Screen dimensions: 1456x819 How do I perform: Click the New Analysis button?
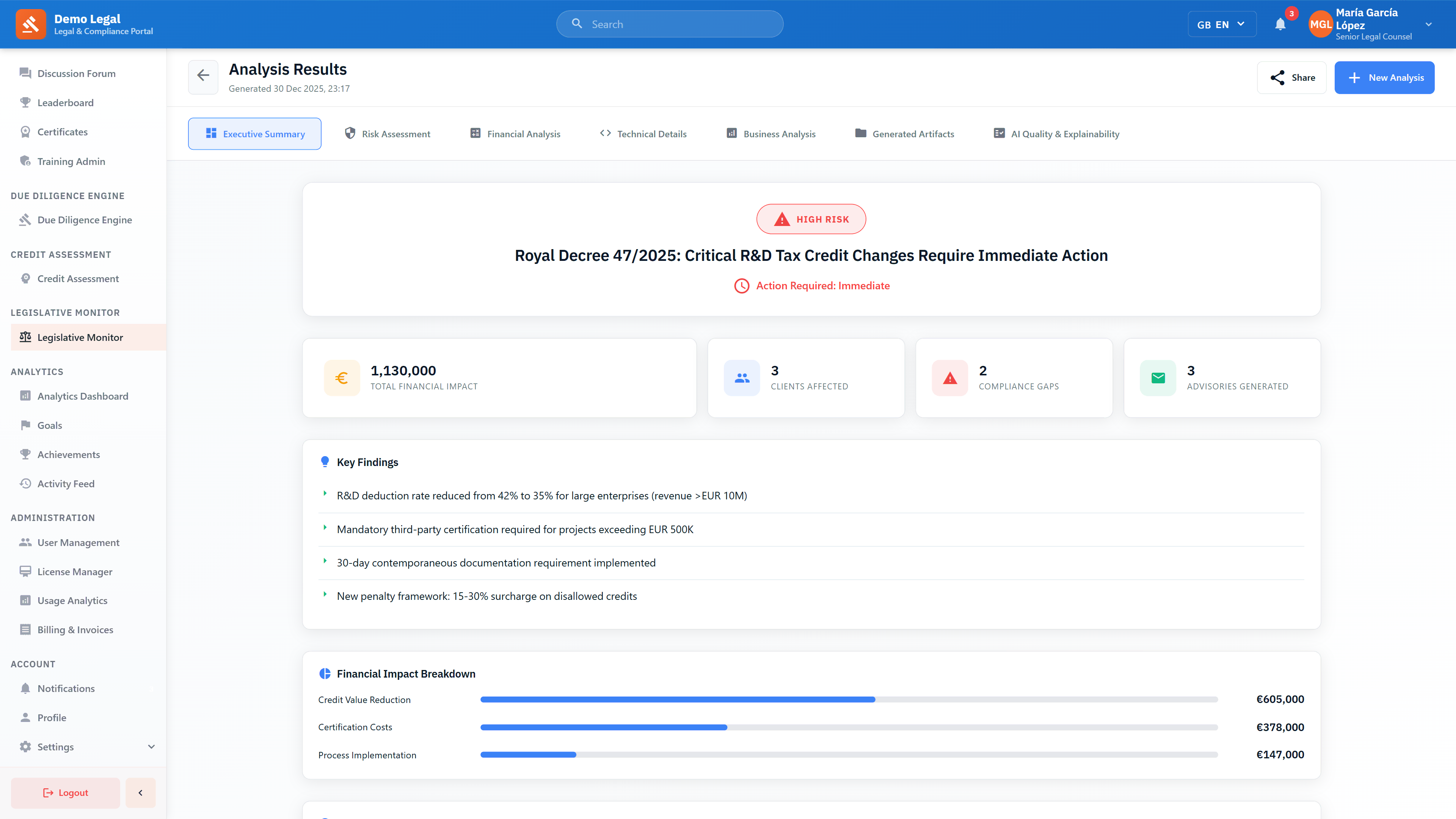coord(1384,77)
